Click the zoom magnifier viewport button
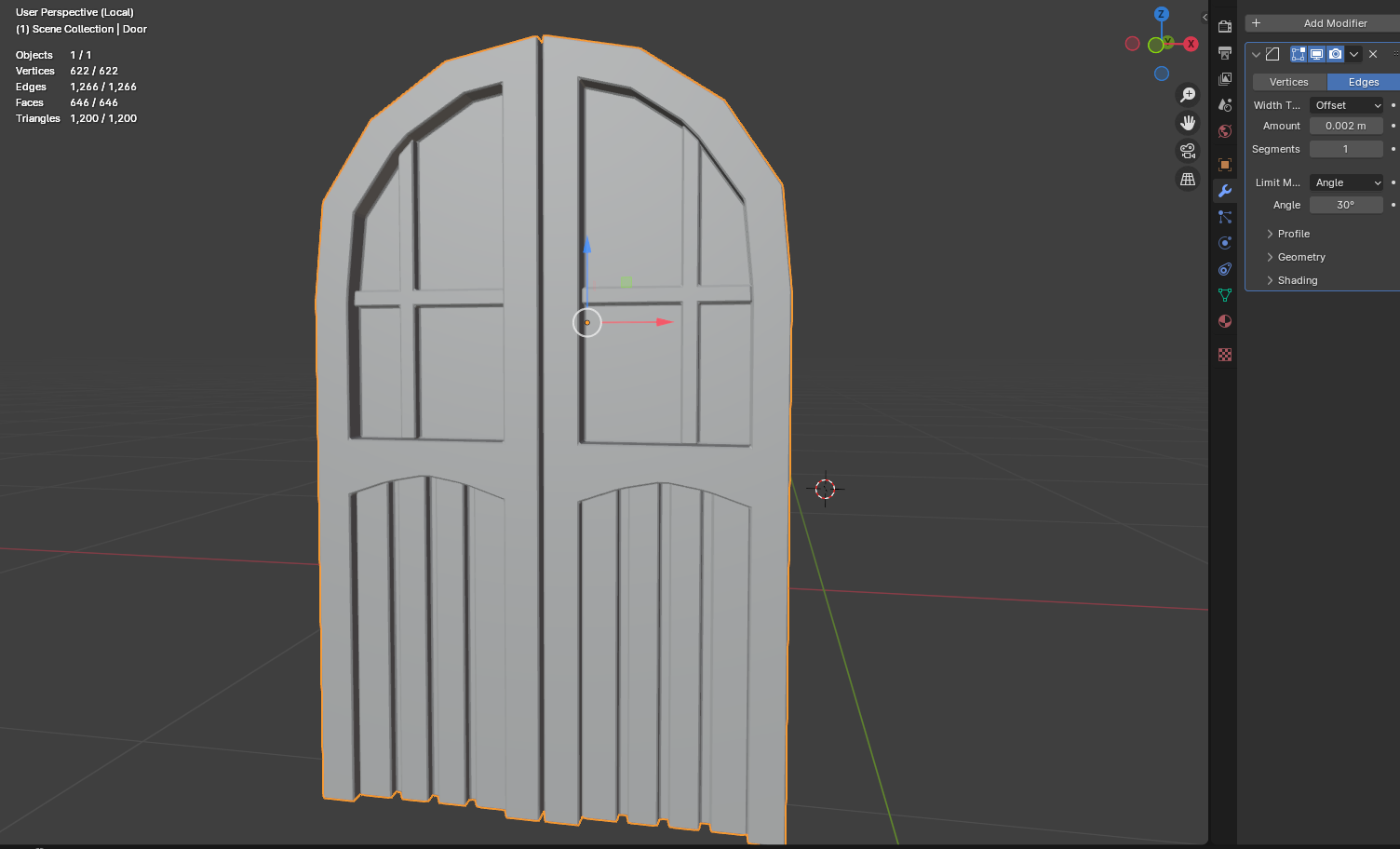 1188,95
